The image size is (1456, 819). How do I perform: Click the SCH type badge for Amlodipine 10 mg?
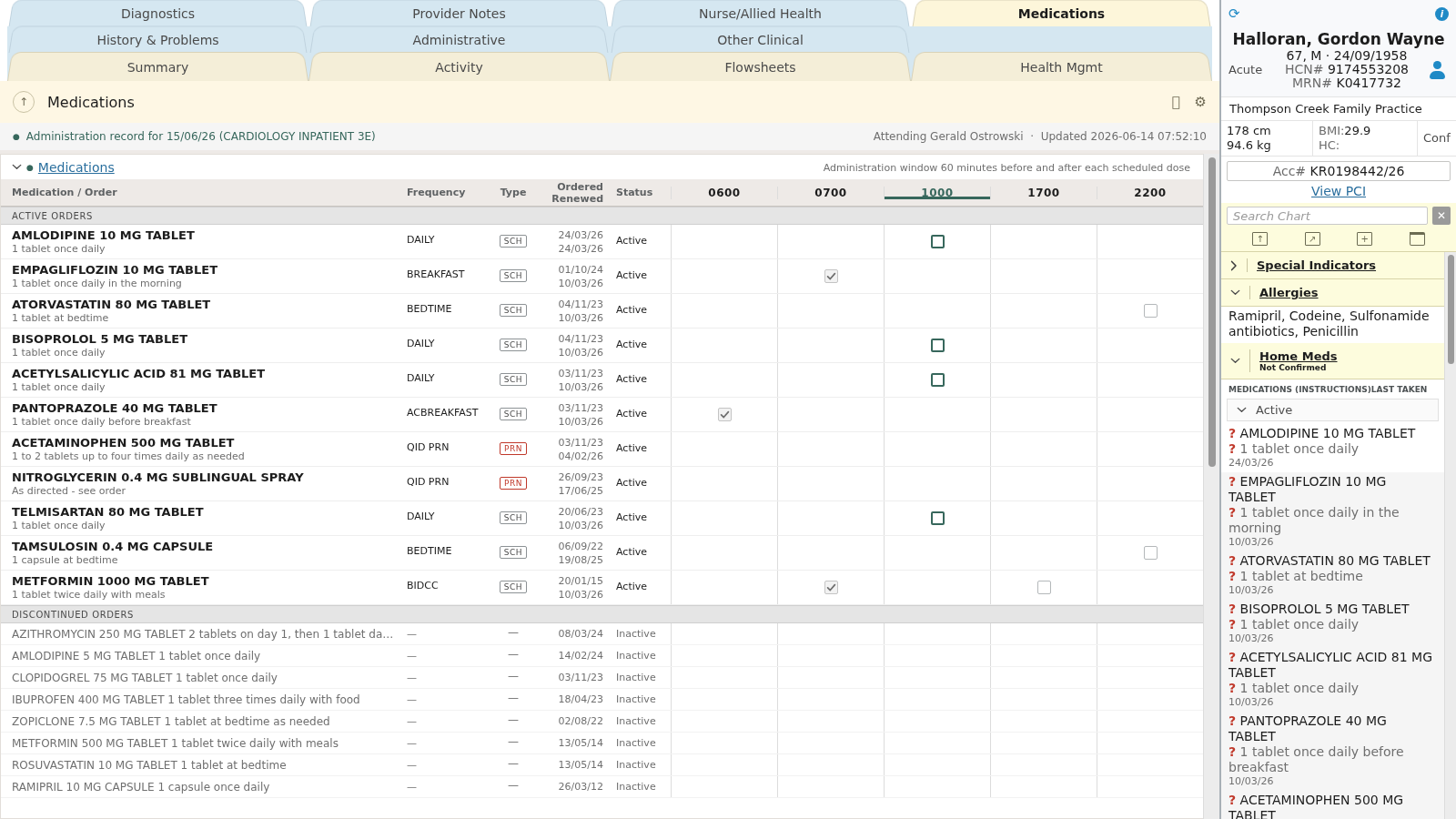[513, 241]
